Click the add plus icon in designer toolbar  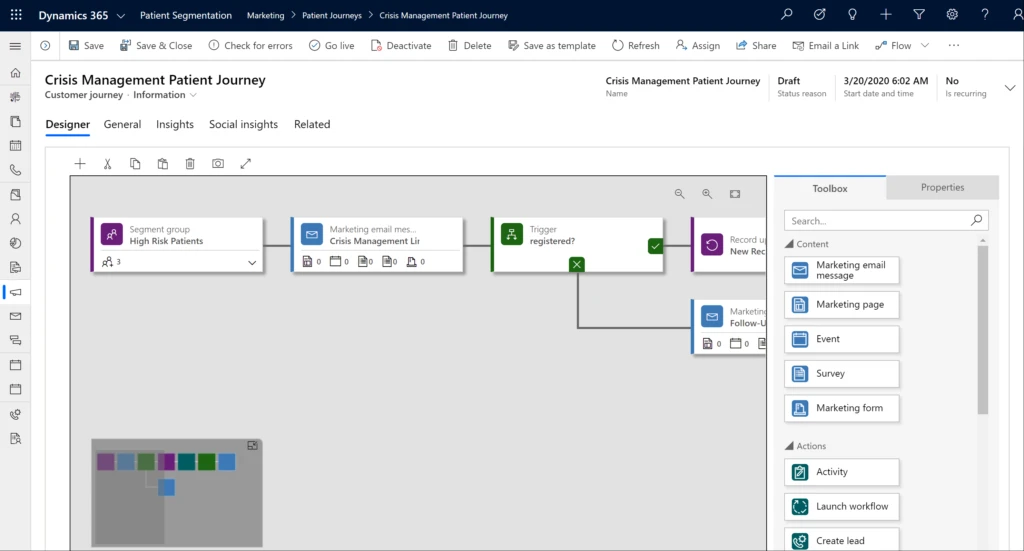(x=80, y=164)
